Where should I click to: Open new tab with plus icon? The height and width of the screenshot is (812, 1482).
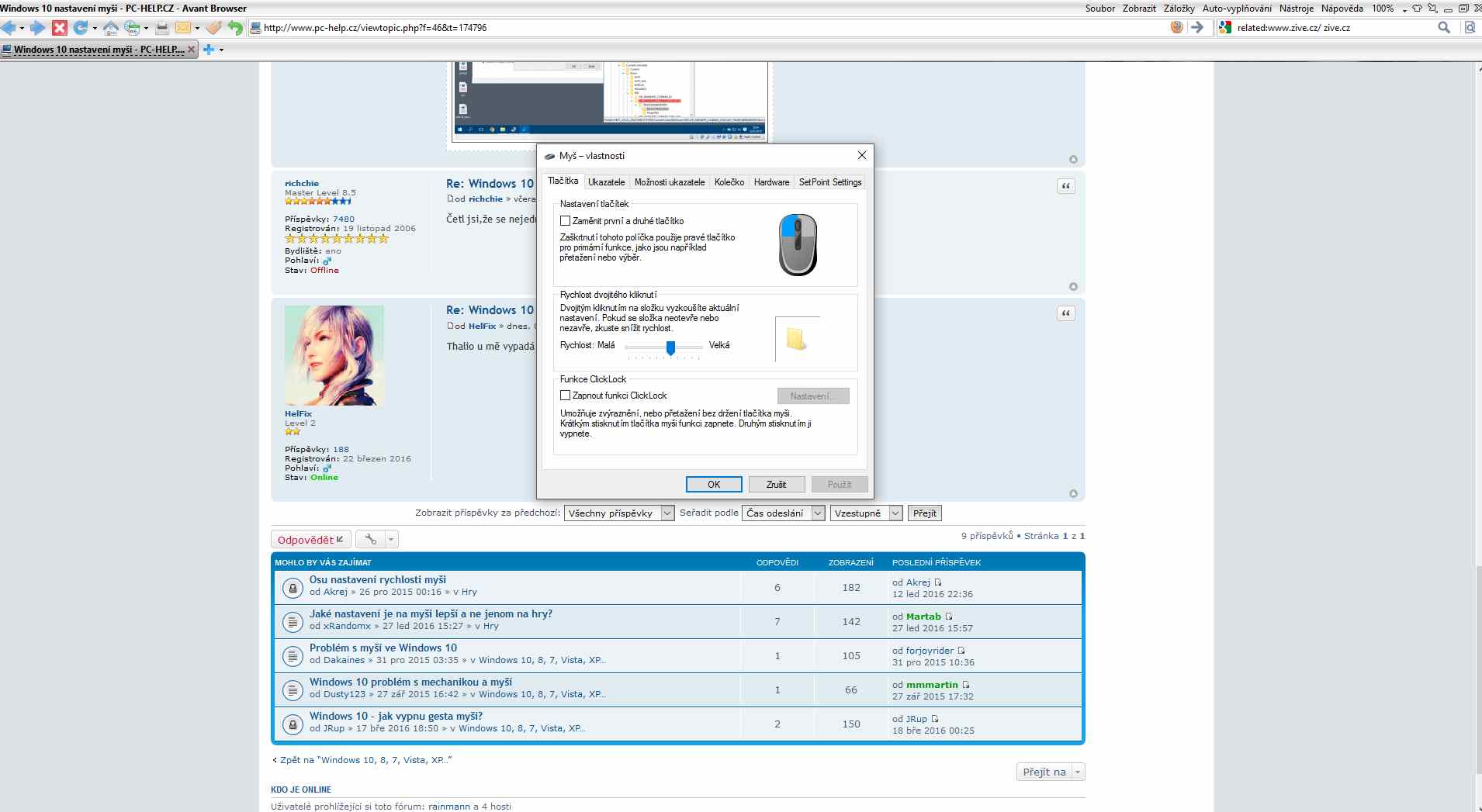click(x=208, y=50)
